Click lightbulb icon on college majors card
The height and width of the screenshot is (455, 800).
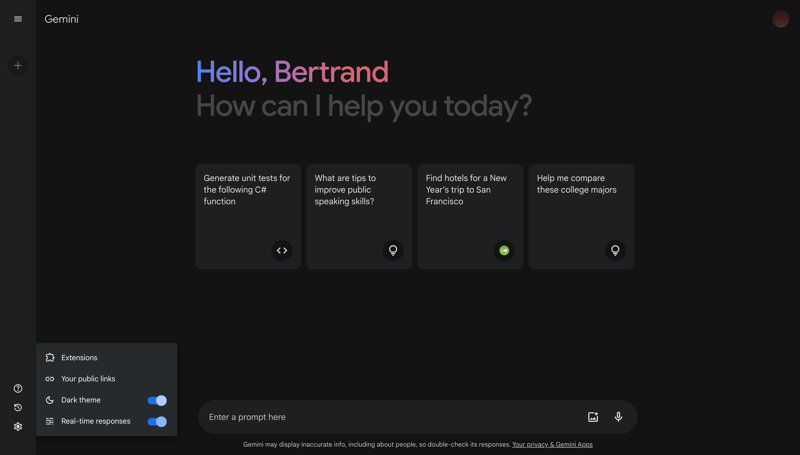click(x=615, y=250)
